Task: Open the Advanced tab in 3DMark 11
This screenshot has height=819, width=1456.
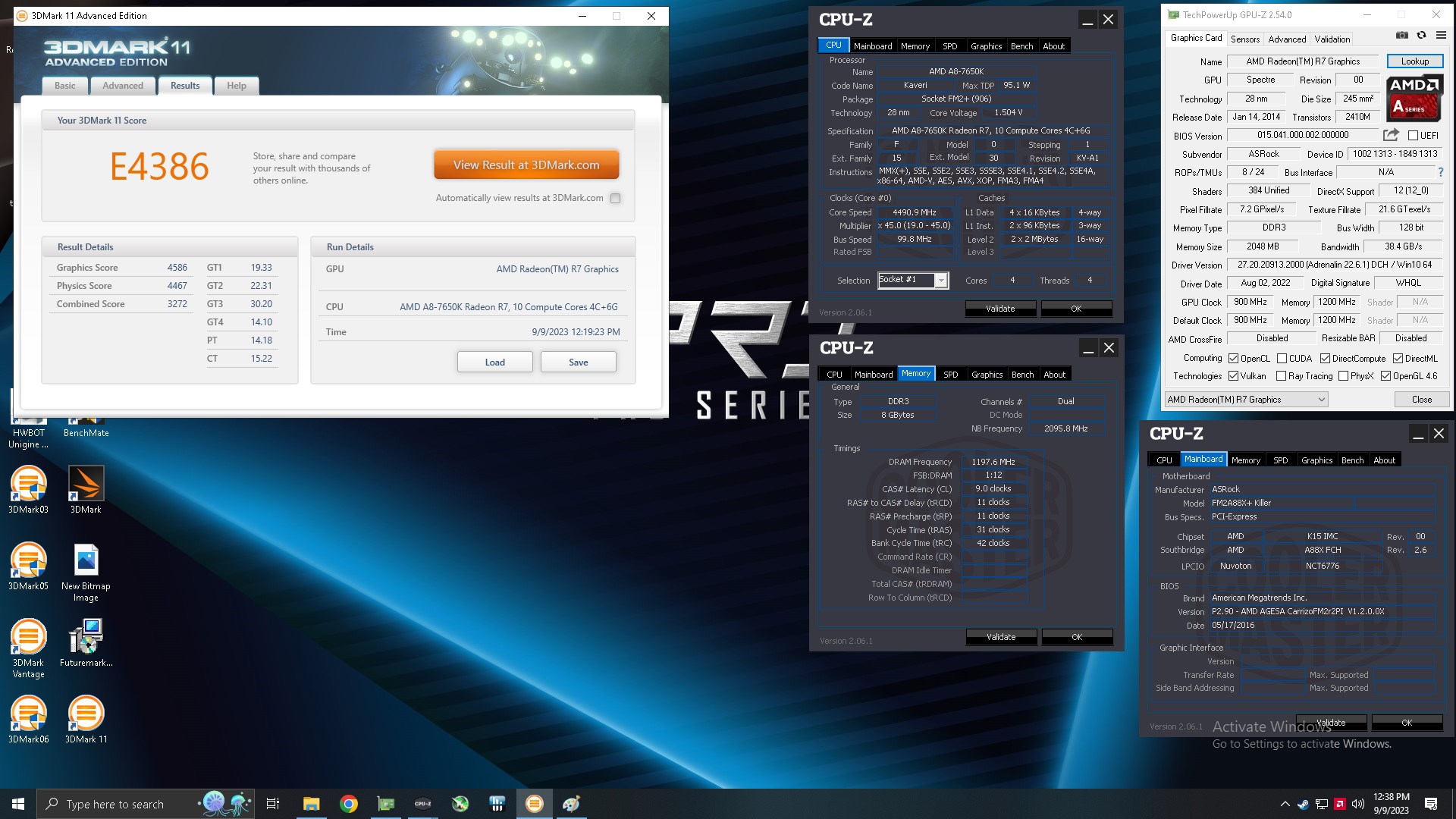Action: pos(123,86)
